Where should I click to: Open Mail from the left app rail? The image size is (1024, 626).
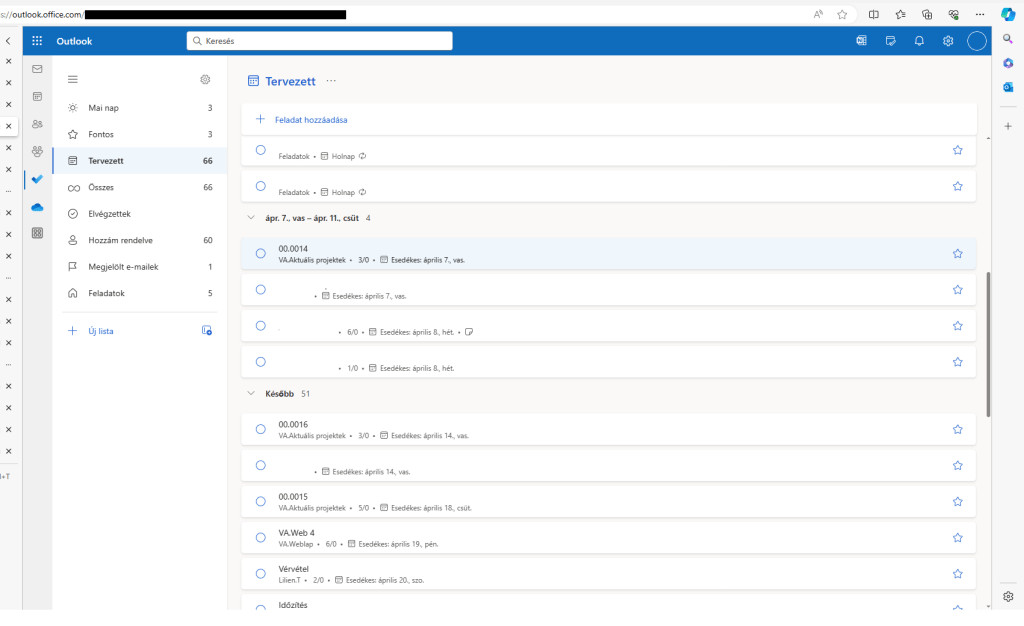tap(37, 69)
